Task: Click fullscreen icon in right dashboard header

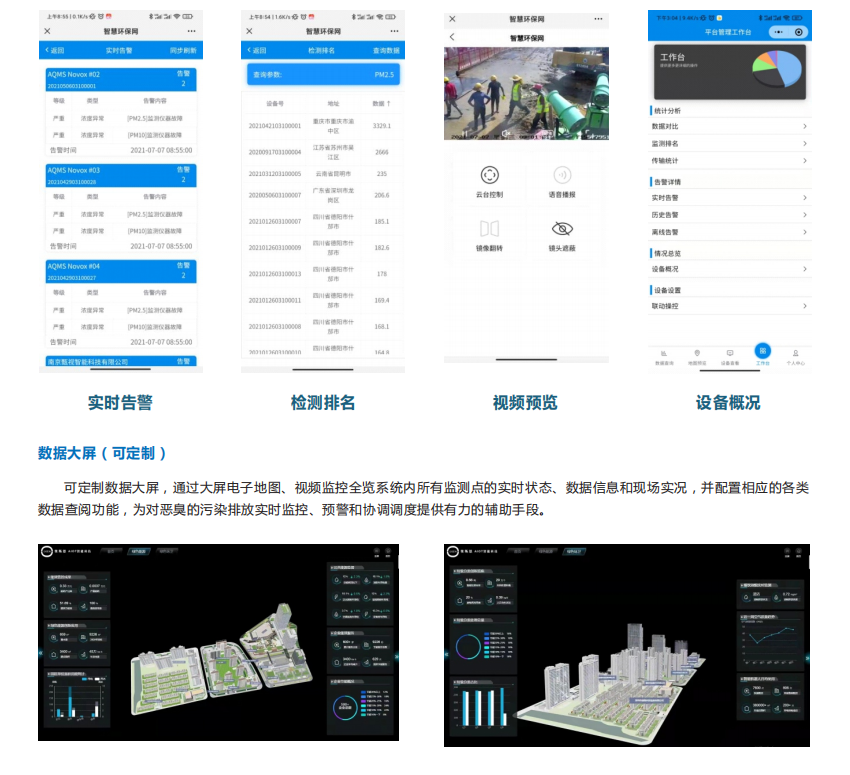Action: (788, 552)
